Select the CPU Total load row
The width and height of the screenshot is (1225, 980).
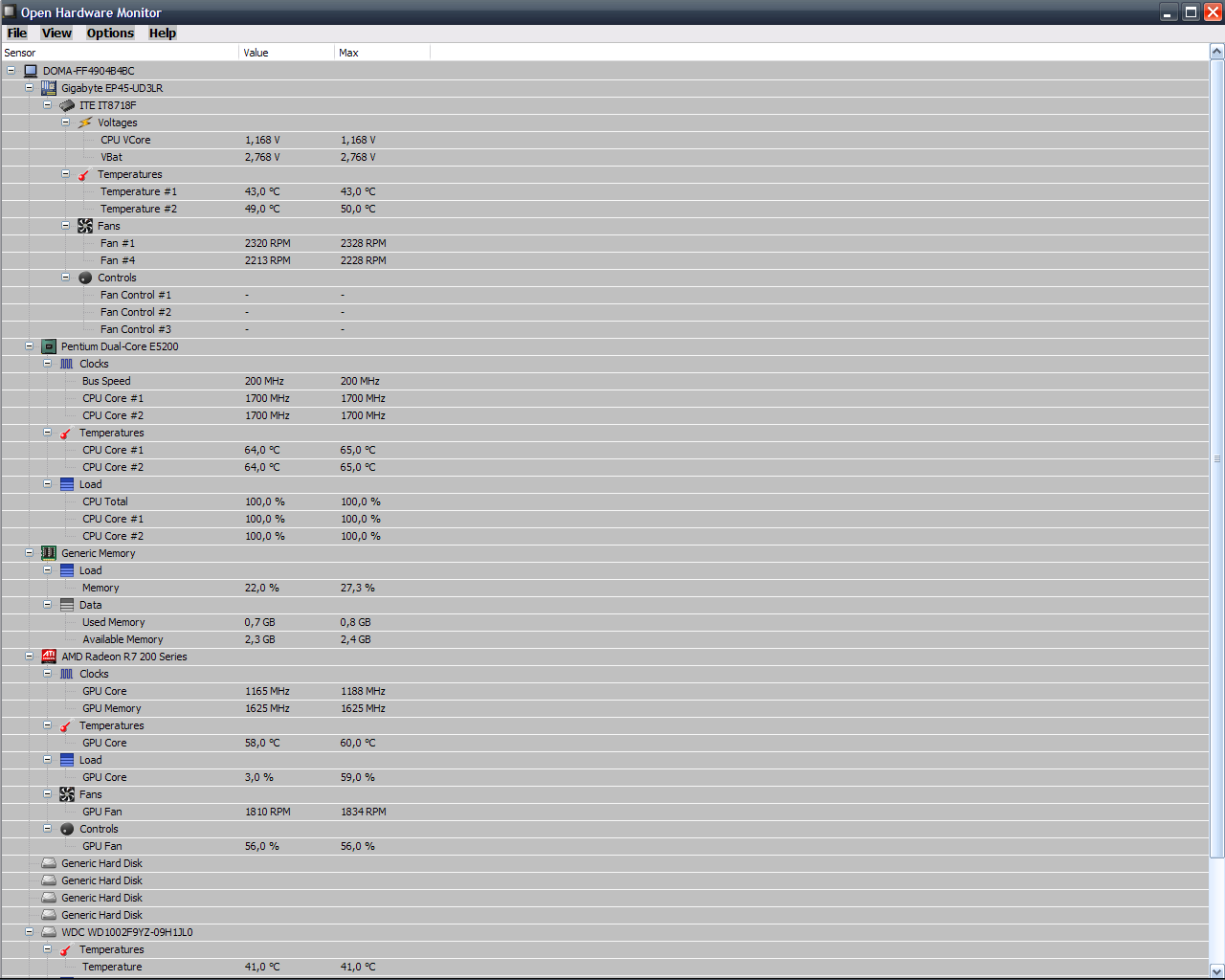coord(605,501)
